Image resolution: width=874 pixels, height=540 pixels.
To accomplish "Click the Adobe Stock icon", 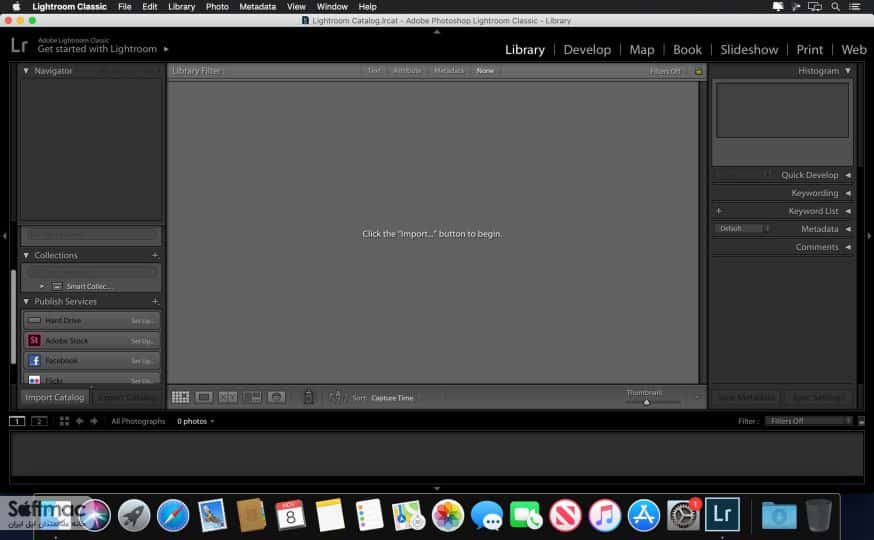I will (x=34, y=340).
